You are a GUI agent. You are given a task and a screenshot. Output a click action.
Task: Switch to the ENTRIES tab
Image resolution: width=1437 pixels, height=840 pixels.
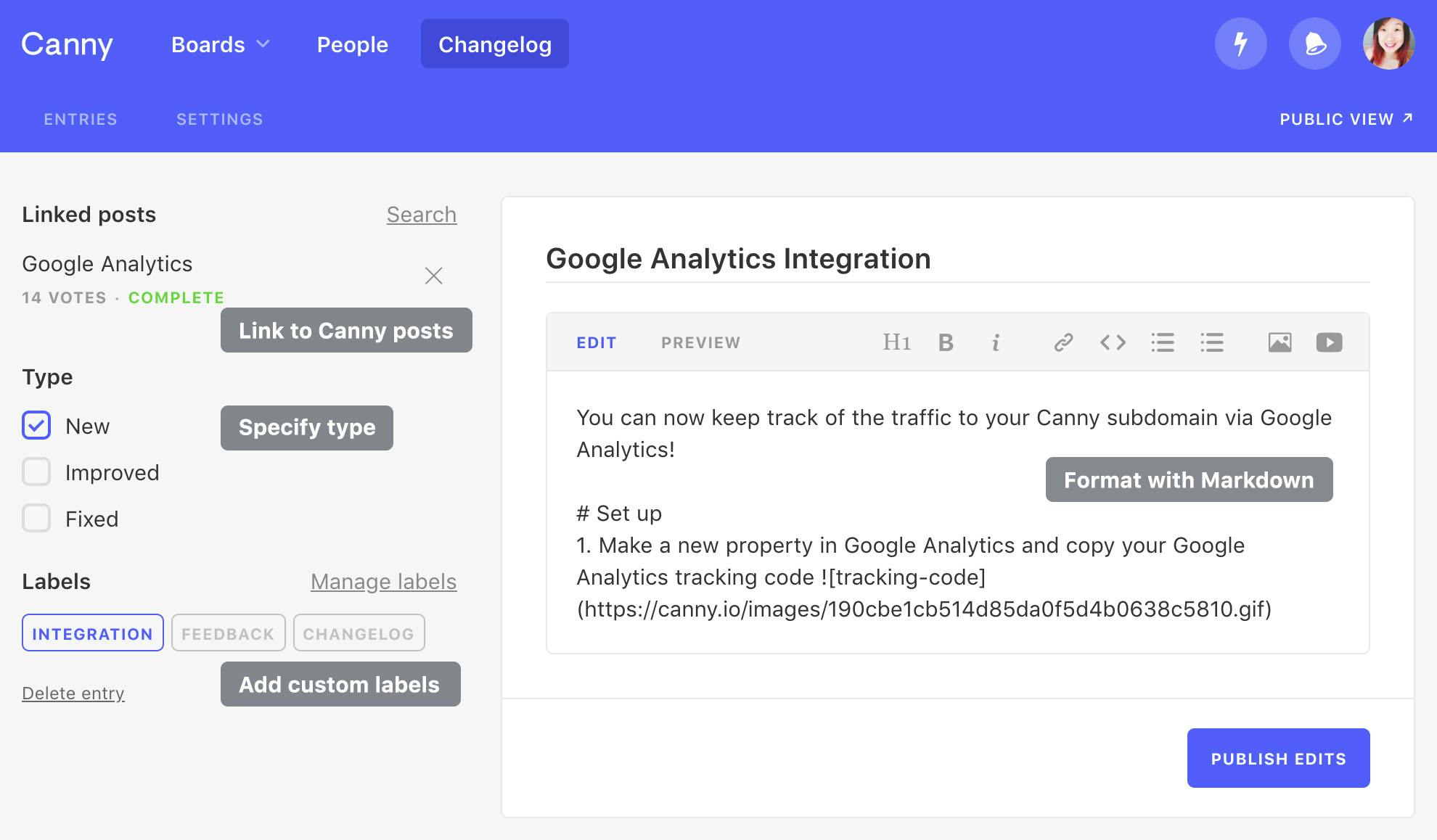[81, 119]
